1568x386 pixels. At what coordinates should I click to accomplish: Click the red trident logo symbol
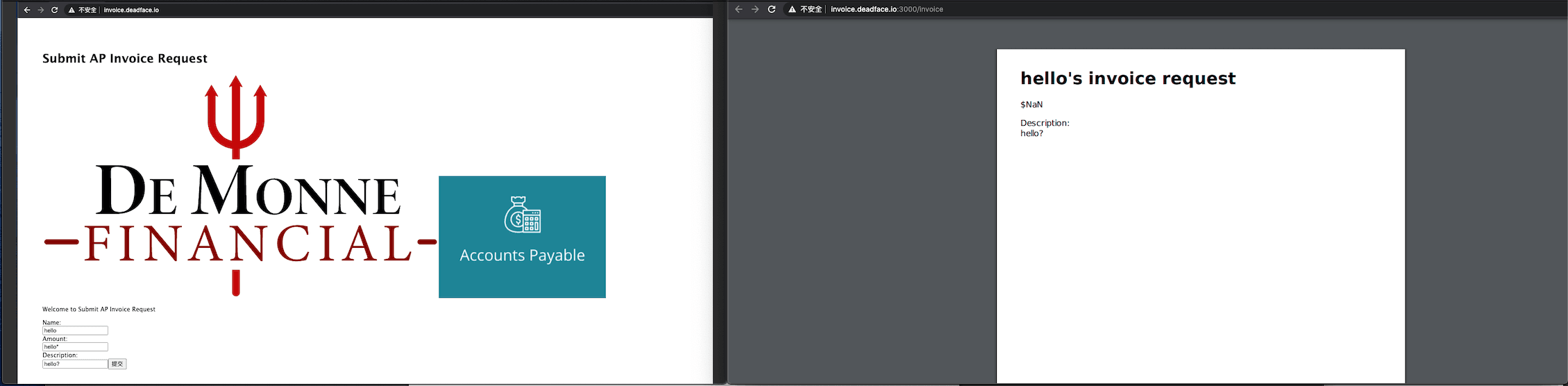(236, 116)
